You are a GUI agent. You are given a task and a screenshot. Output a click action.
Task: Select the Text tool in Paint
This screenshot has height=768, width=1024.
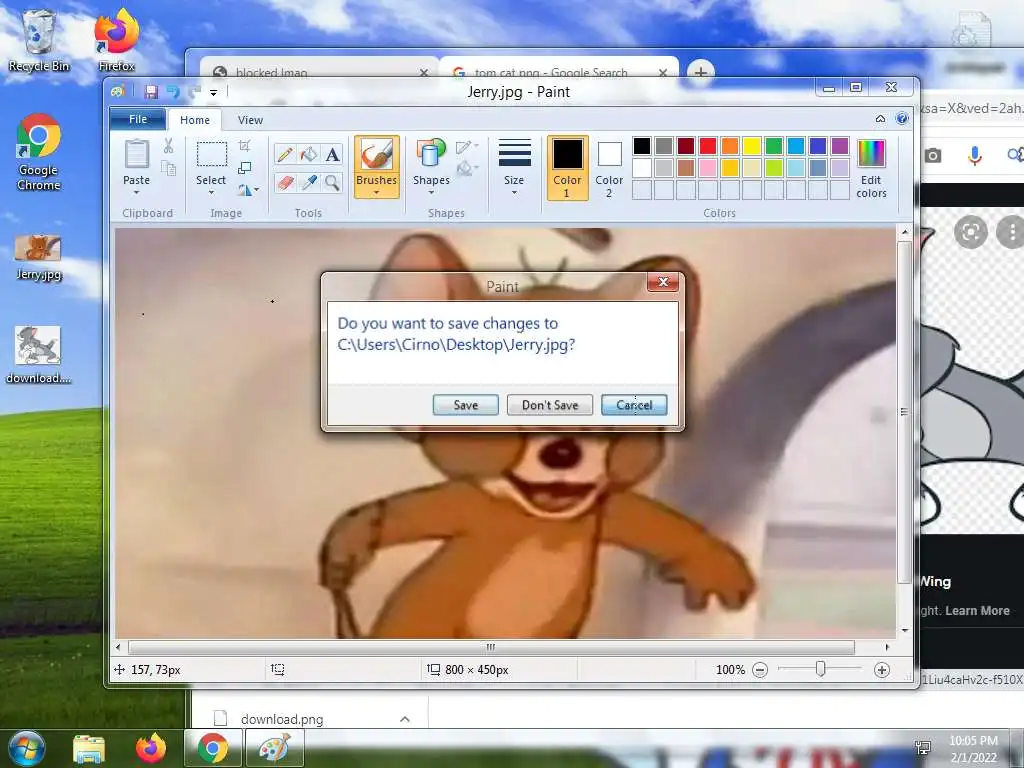[x=332, y=155]
